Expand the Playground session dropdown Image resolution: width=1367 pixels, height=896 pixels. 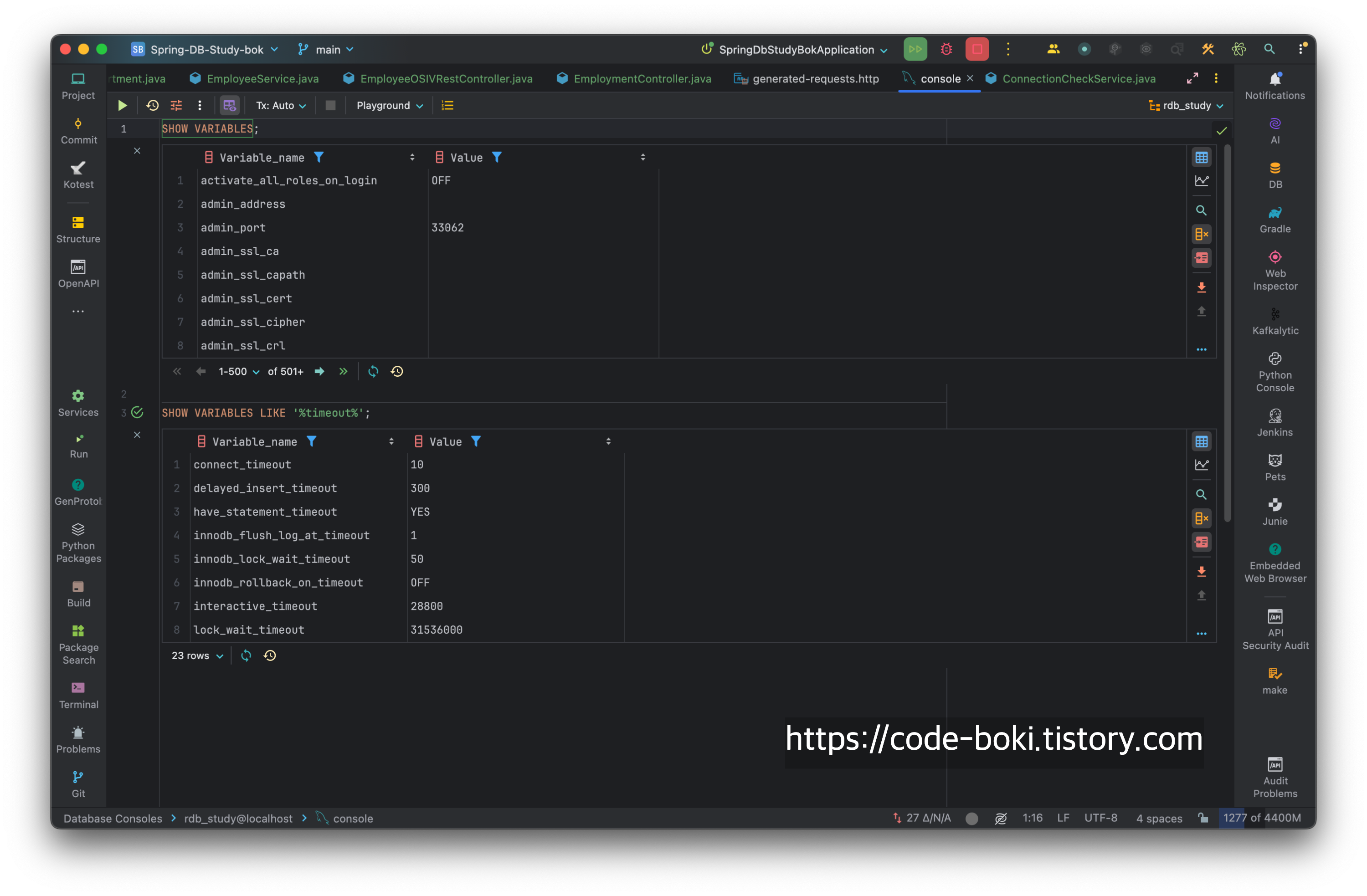click(389, 106)
